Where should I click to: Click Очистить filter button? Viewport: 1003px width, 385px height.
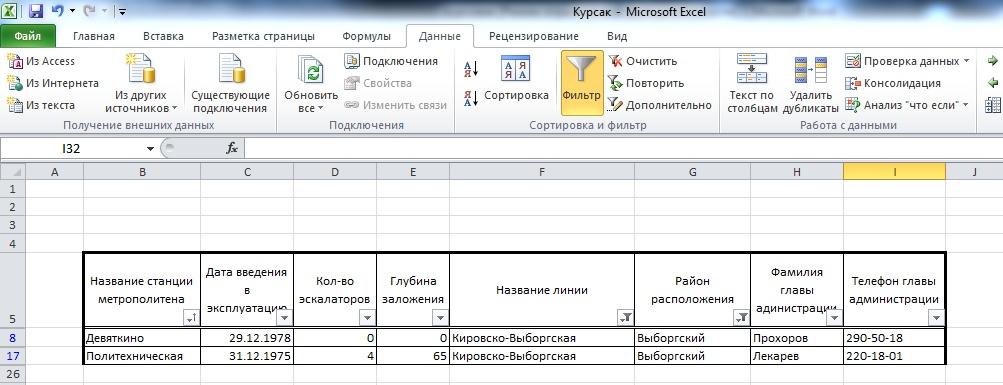pos(643,61)
